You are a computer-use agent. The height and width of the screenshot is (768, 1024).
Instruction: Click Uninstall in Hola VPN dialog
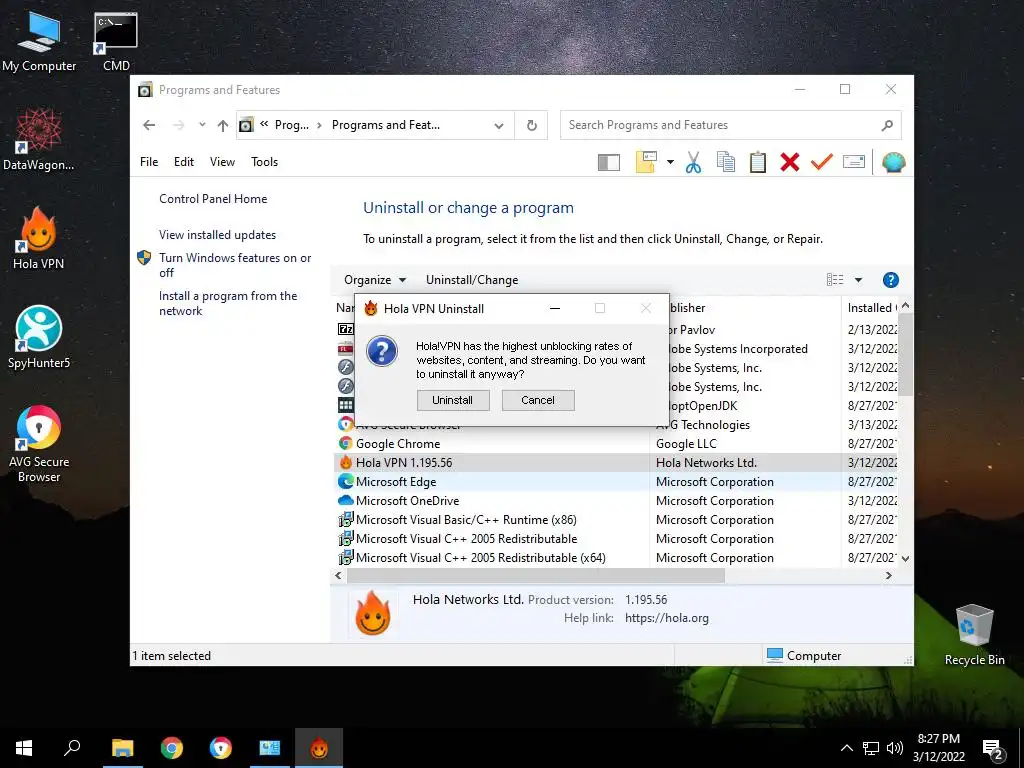click(453, 400)
